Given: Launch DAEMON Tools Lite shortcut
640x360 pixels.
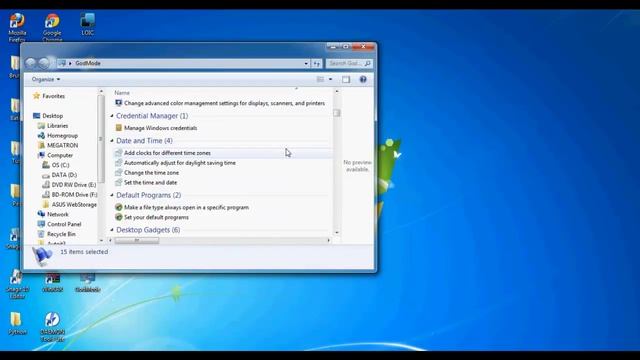Looking at the screenshot, I should pos(52,327).
